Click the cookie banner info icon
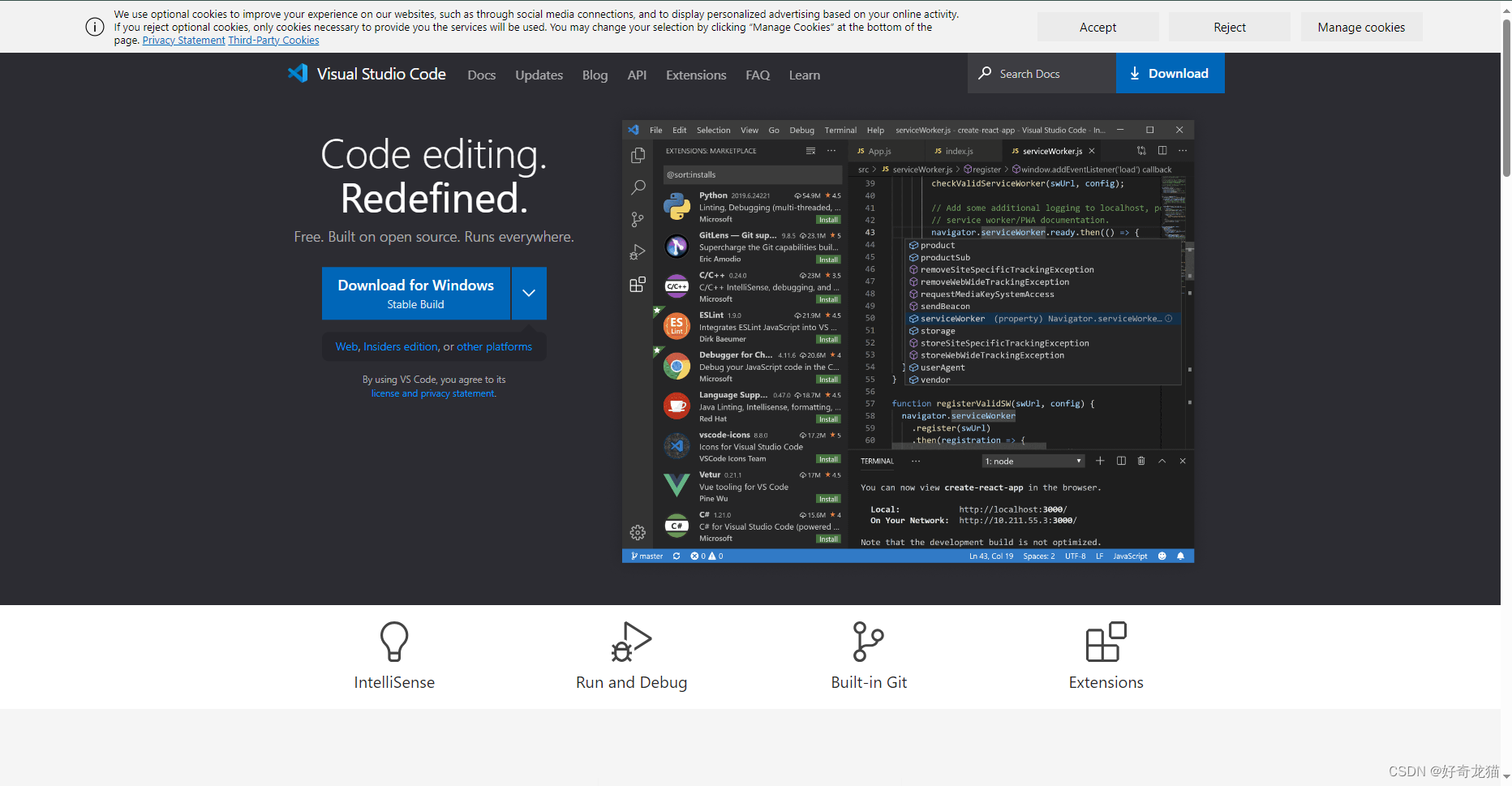 (95, 27)
